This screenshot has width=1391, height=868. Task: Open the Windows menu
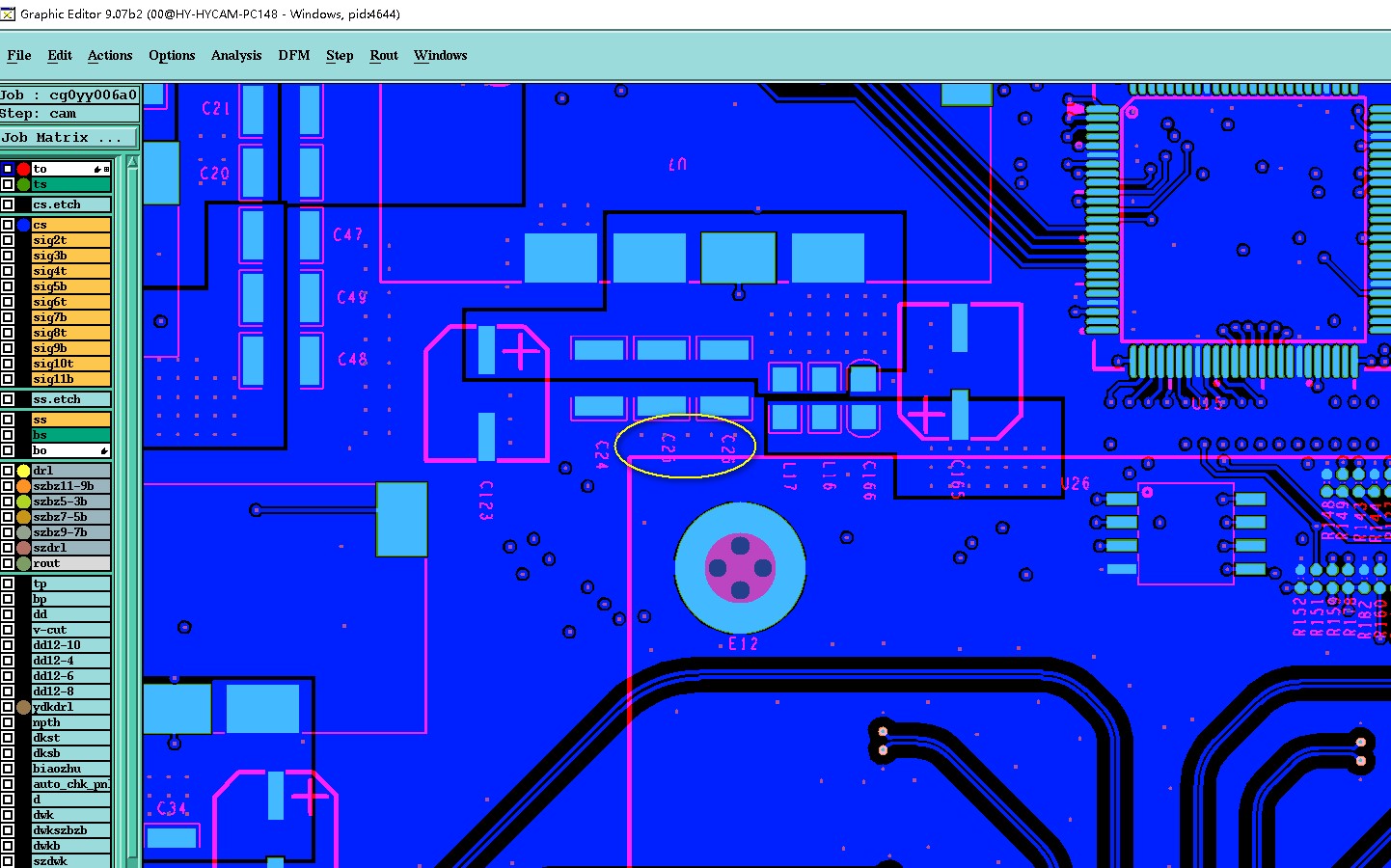[440, 55]
